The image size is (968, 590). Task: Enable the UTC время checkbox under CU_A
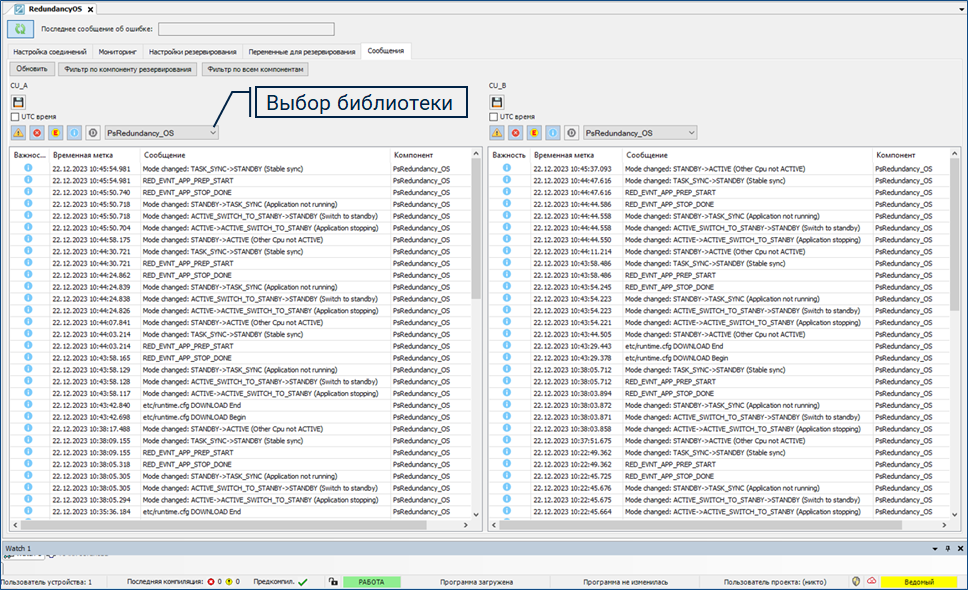(16, 117)
